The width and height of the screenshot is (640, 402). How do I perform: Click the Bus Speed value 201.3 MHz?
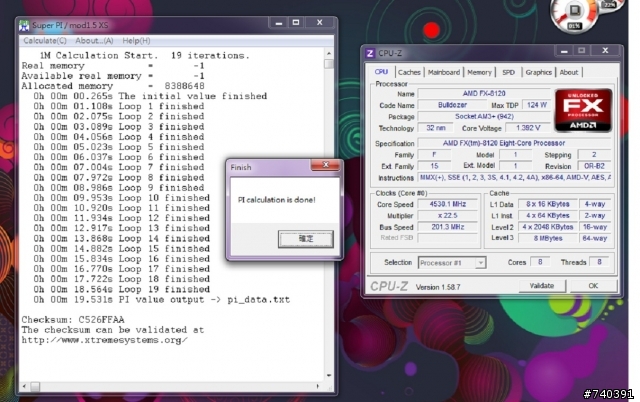point(448,227)
